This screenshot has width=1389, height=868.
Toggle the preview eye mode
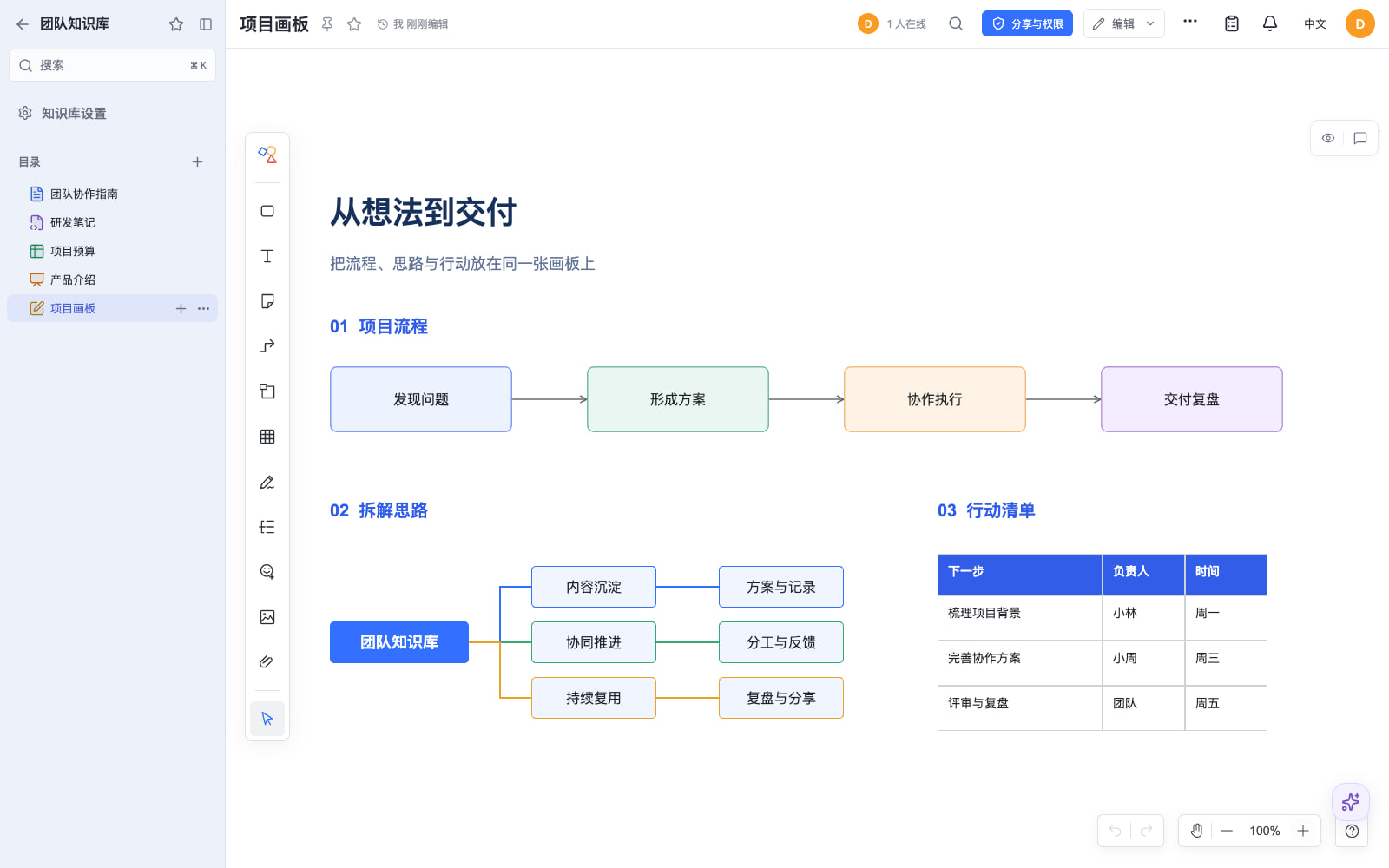click(x=1328, y=138)
